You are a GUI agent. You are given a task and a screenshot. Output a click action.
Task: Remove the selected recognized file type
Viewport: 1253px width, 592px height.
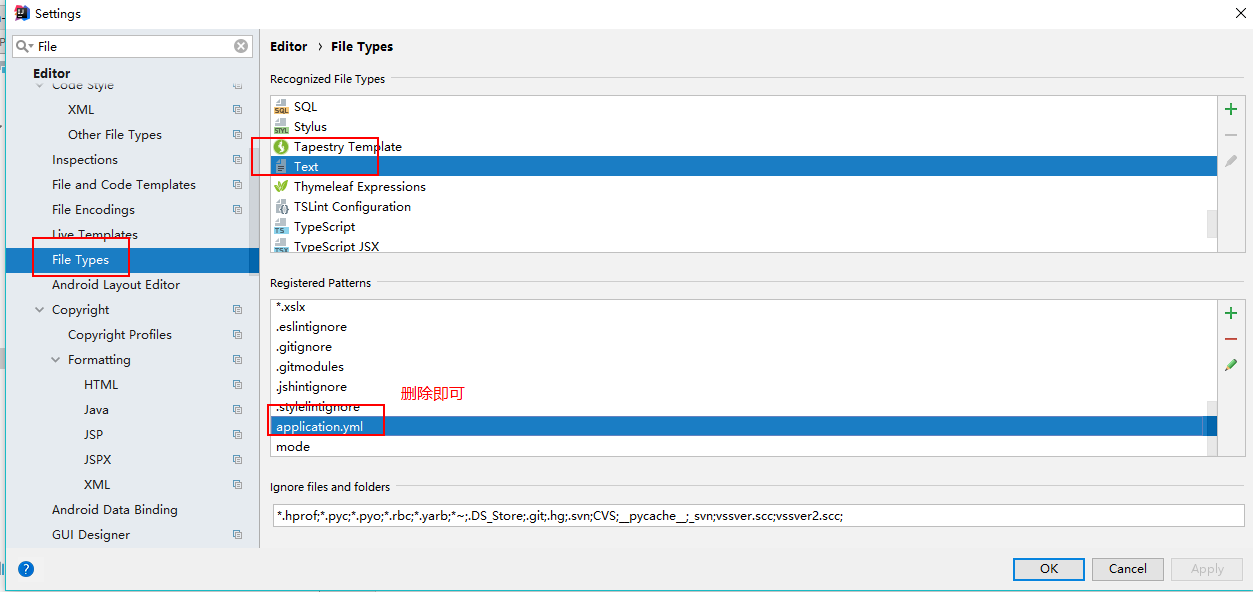coord(1231,135)
